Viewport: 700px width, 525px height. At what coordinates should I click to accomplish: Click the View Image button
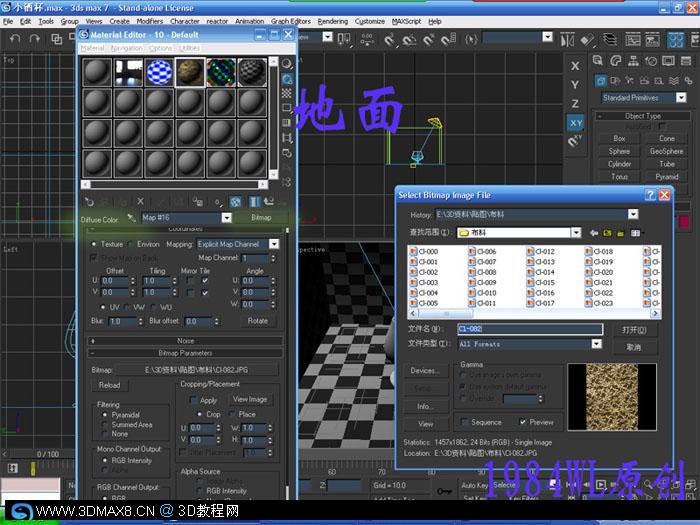[250, 399]
